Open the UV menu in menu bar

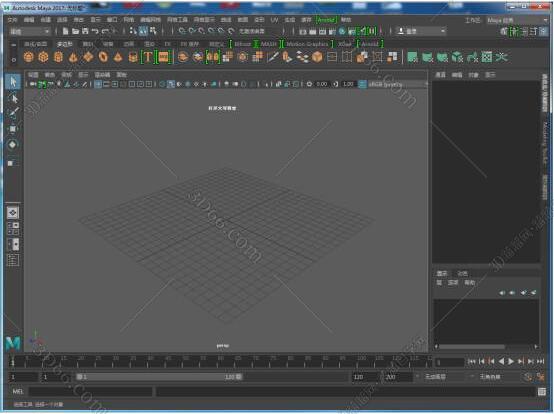[x=275, y=20]
